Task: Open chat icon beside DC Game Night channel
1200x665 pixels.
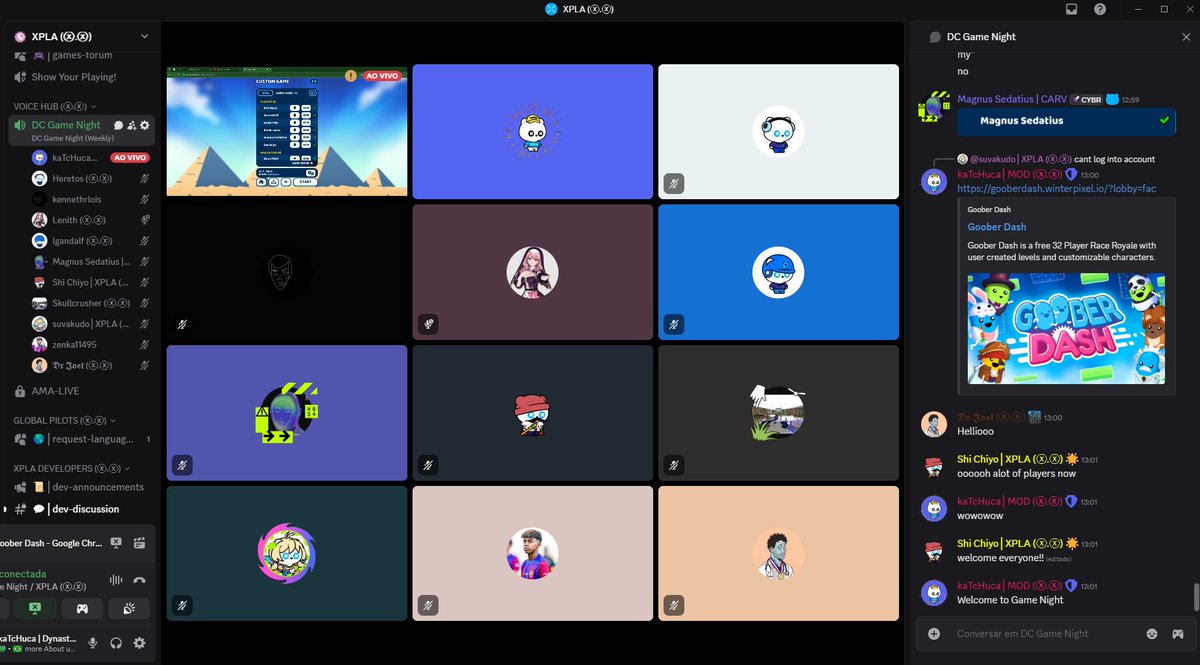Action: pos(118,125)
